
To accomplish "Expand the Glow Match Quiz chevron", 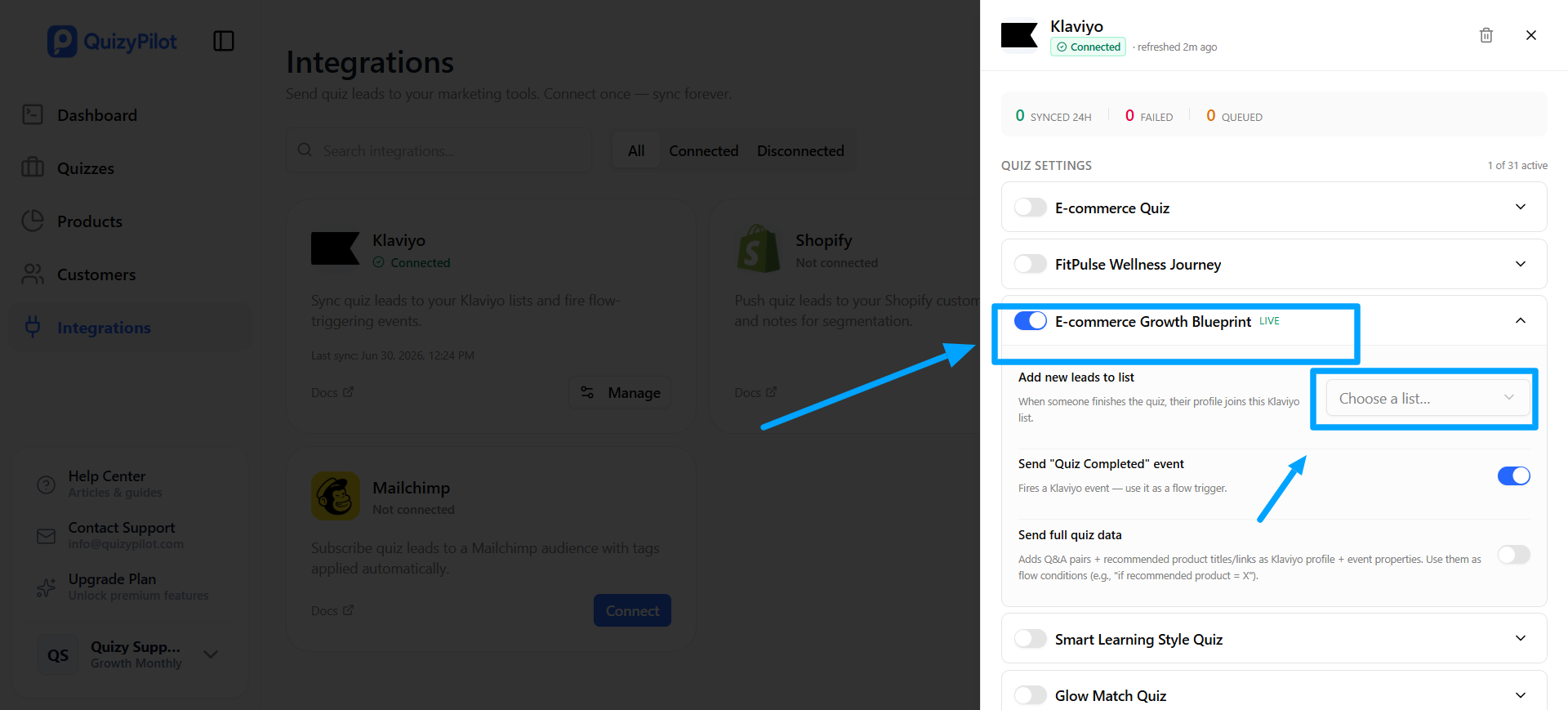I will pos(1521,695).
